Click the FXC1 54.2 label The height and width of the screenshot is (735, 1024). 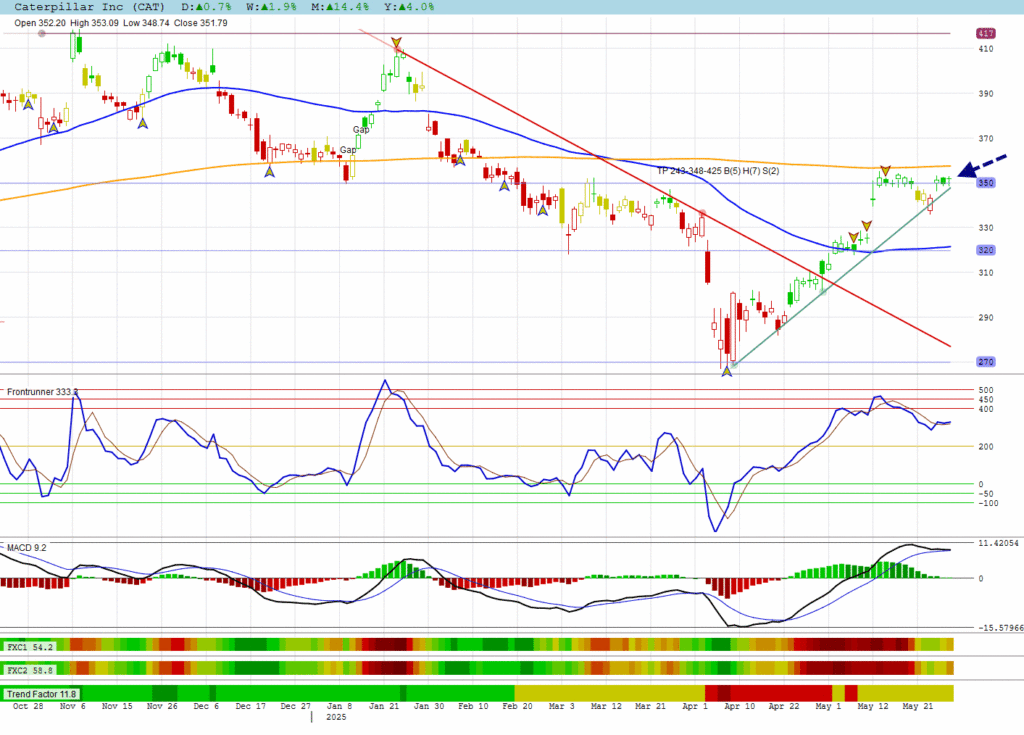(29, 647)
